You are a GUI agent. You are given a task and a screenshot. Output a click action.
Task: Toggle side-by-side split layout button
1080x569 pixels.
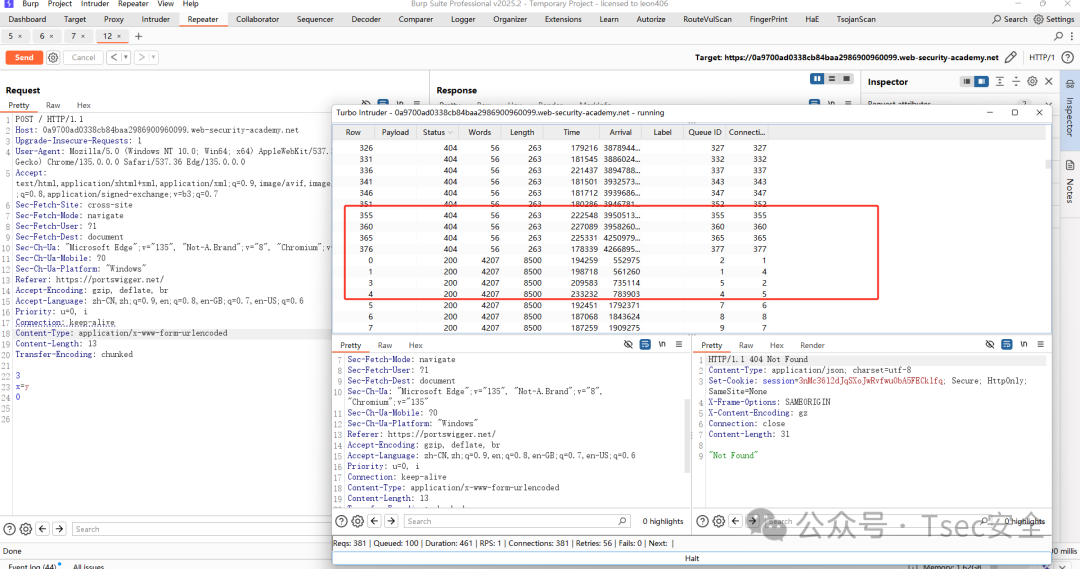point(818,79)
